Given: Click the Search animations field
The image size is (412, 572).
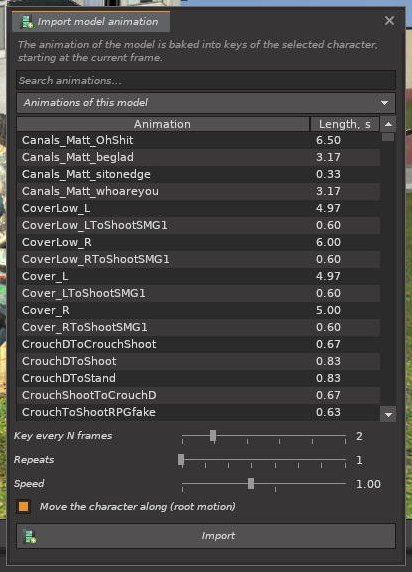Looking at the screenshot, I should tap(206, 80).
